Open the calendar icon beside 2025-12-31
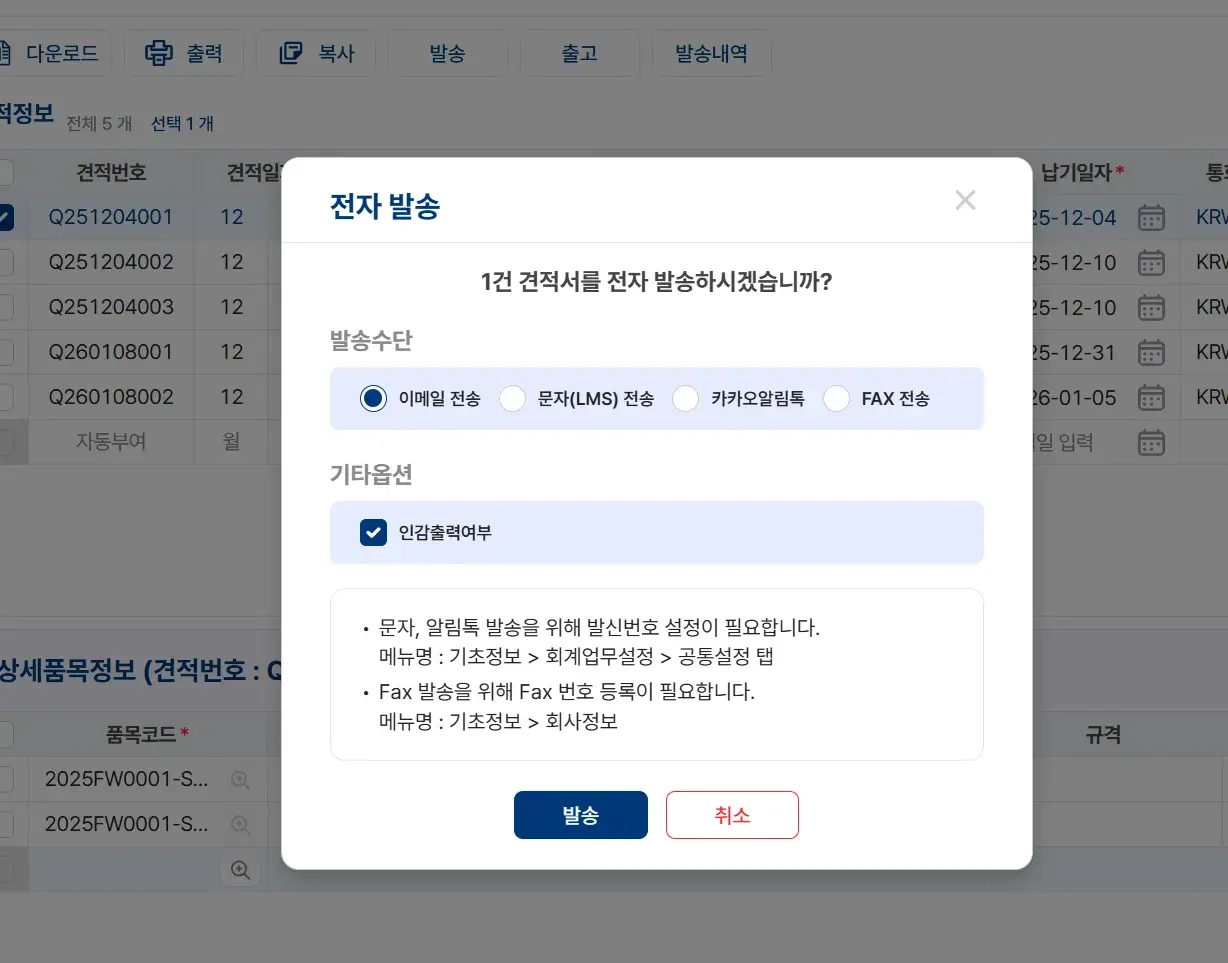The width and height of the screenshot is (1228, 963). click(x=1150, y=352)
